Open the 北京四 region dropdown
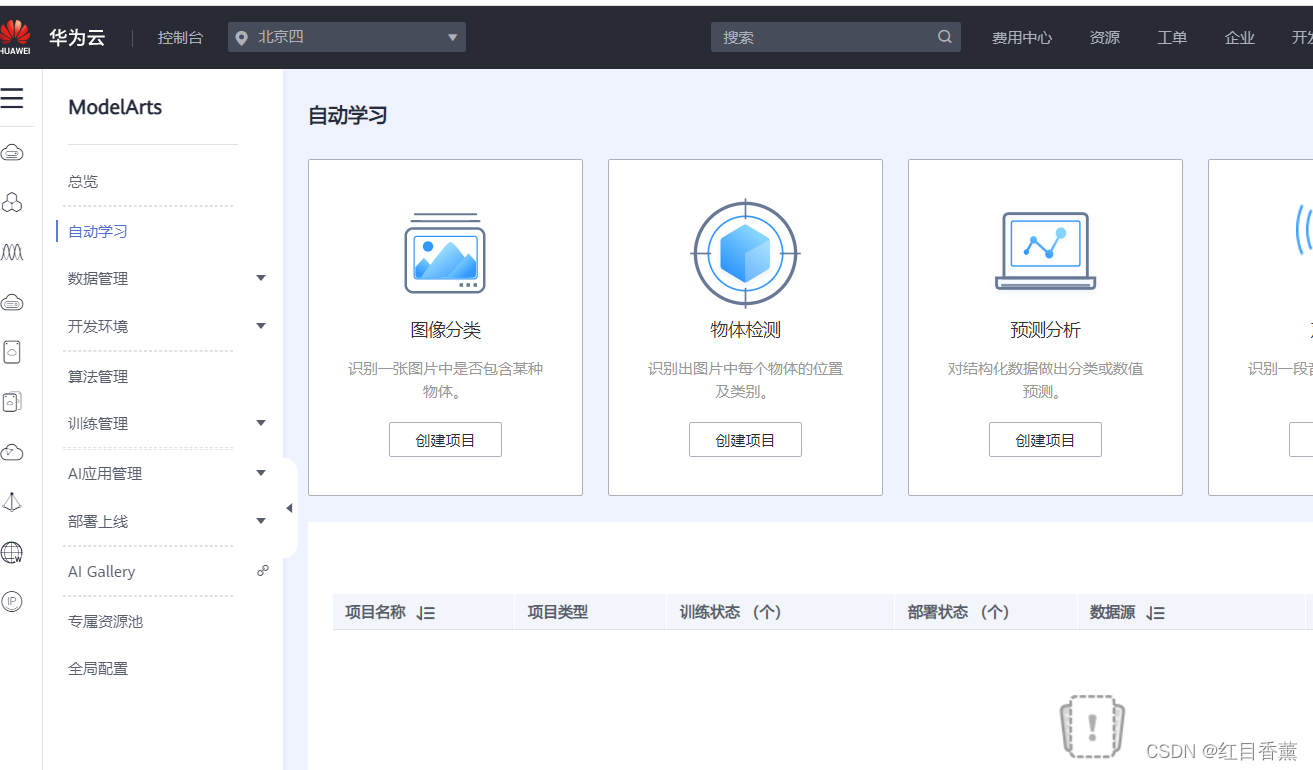This screenshot has height=770, width=1313. [346, 37]
